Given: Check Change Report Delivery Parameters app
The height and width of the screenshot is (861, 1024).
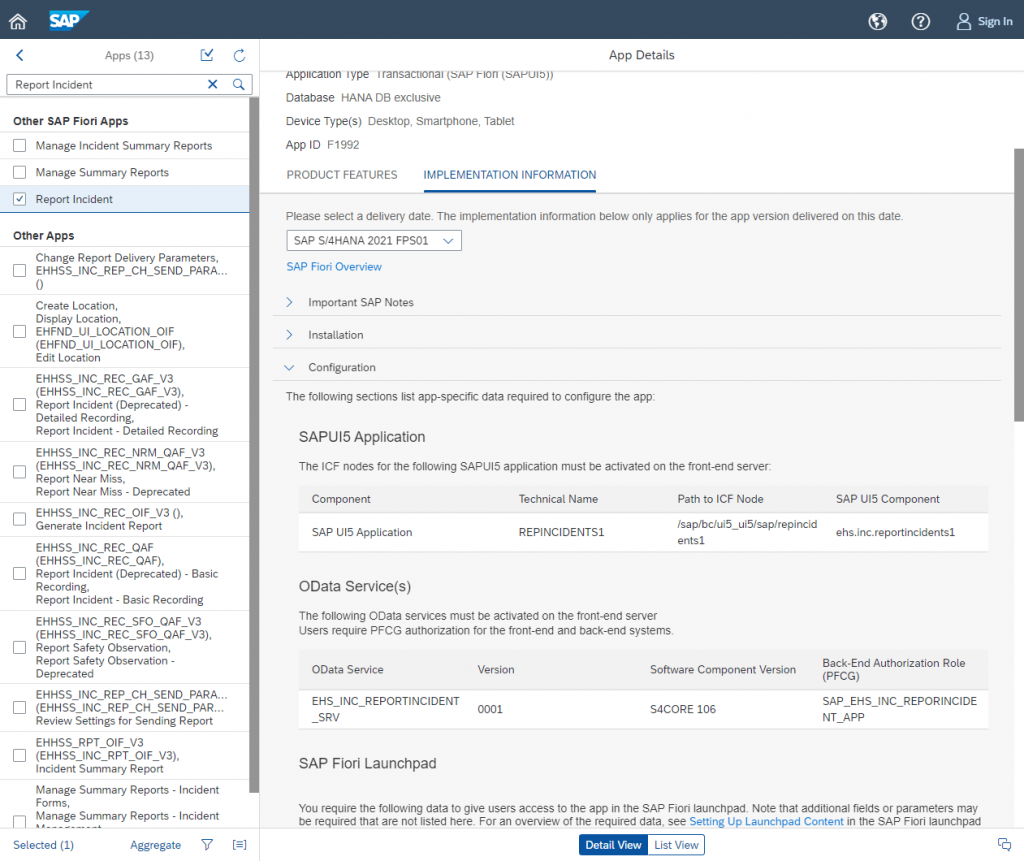Looking at the screenshot, I should point(20,270).
